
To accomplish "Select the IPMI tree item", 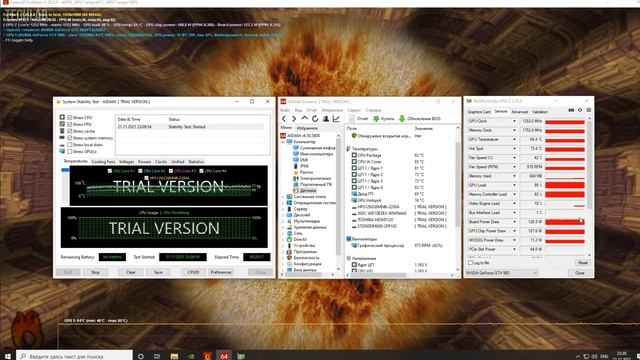I will (x=301, y=166).
